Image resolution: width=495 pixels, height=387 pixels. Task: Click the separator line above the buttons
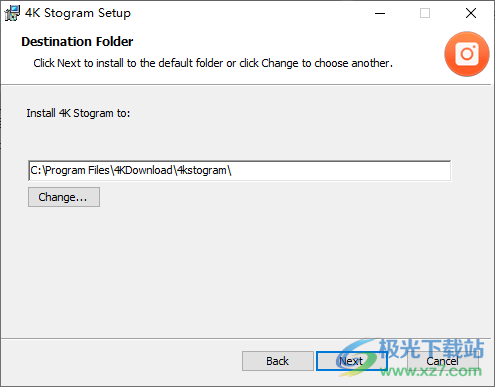(246, 339)
